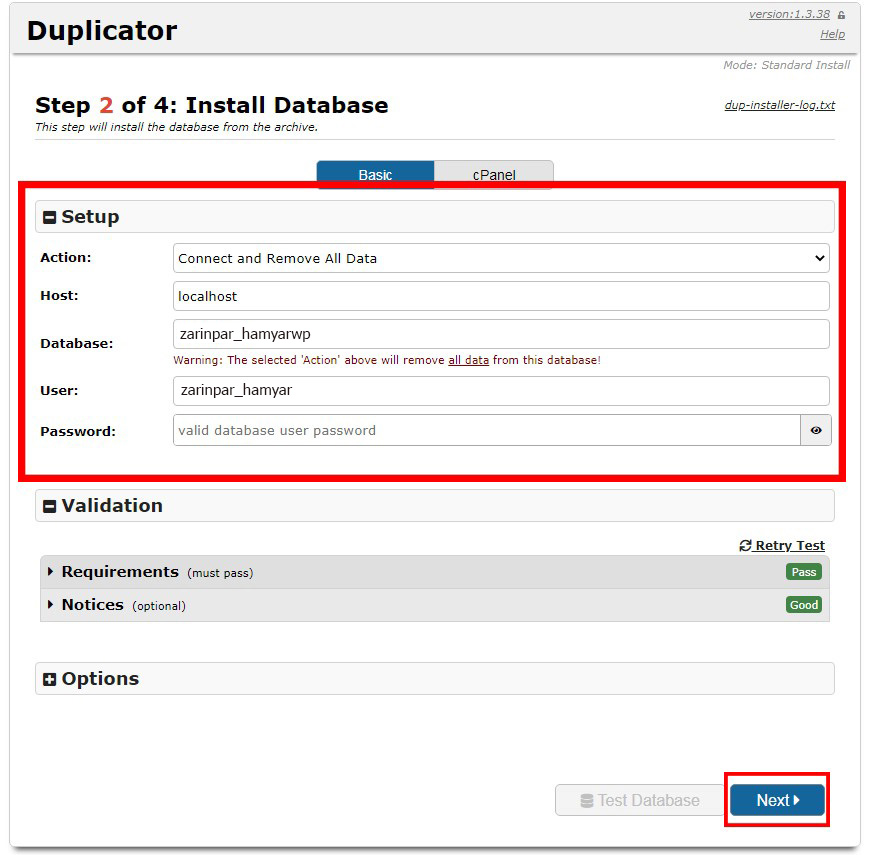
Task: Expand the Notices section
Action: pyautogui.click(x=92, y=605)
